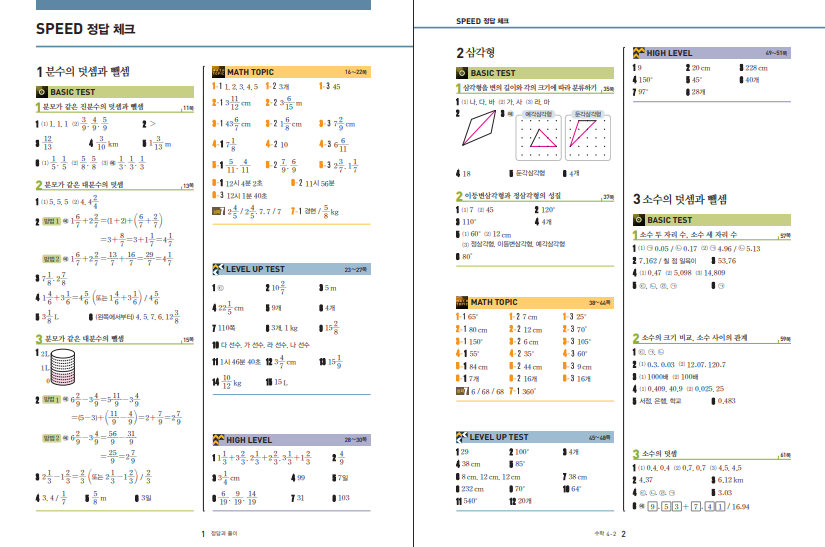This screenshot has width=825, height=547.
Task: Click the MATH TOPIC icon on right page
Action: pos(462,302)
